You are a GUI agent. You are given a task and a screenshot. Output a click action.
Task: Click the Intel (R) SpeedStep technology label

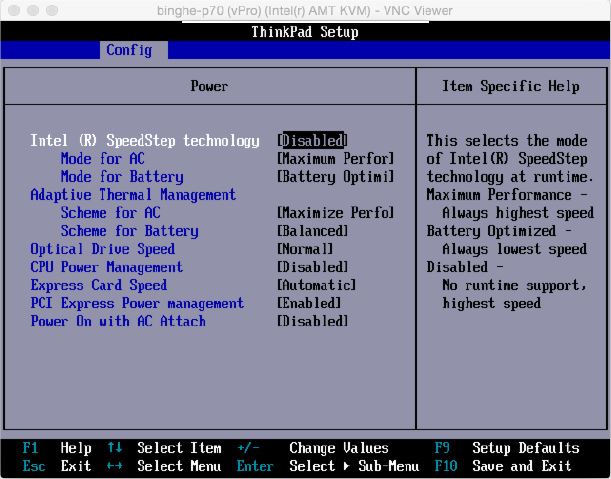(145, 141)
